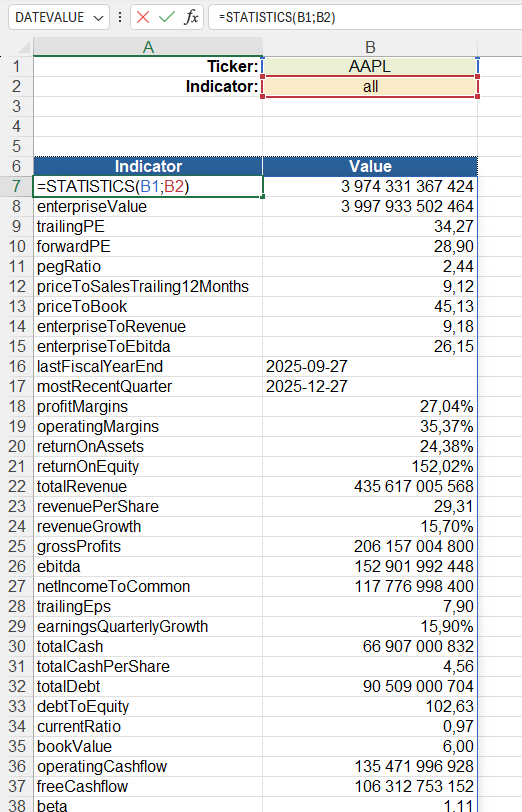This screenshot has width=522, height=812.
Task: Select the returnOnAssets cell
Action: (x=148, y=447)
